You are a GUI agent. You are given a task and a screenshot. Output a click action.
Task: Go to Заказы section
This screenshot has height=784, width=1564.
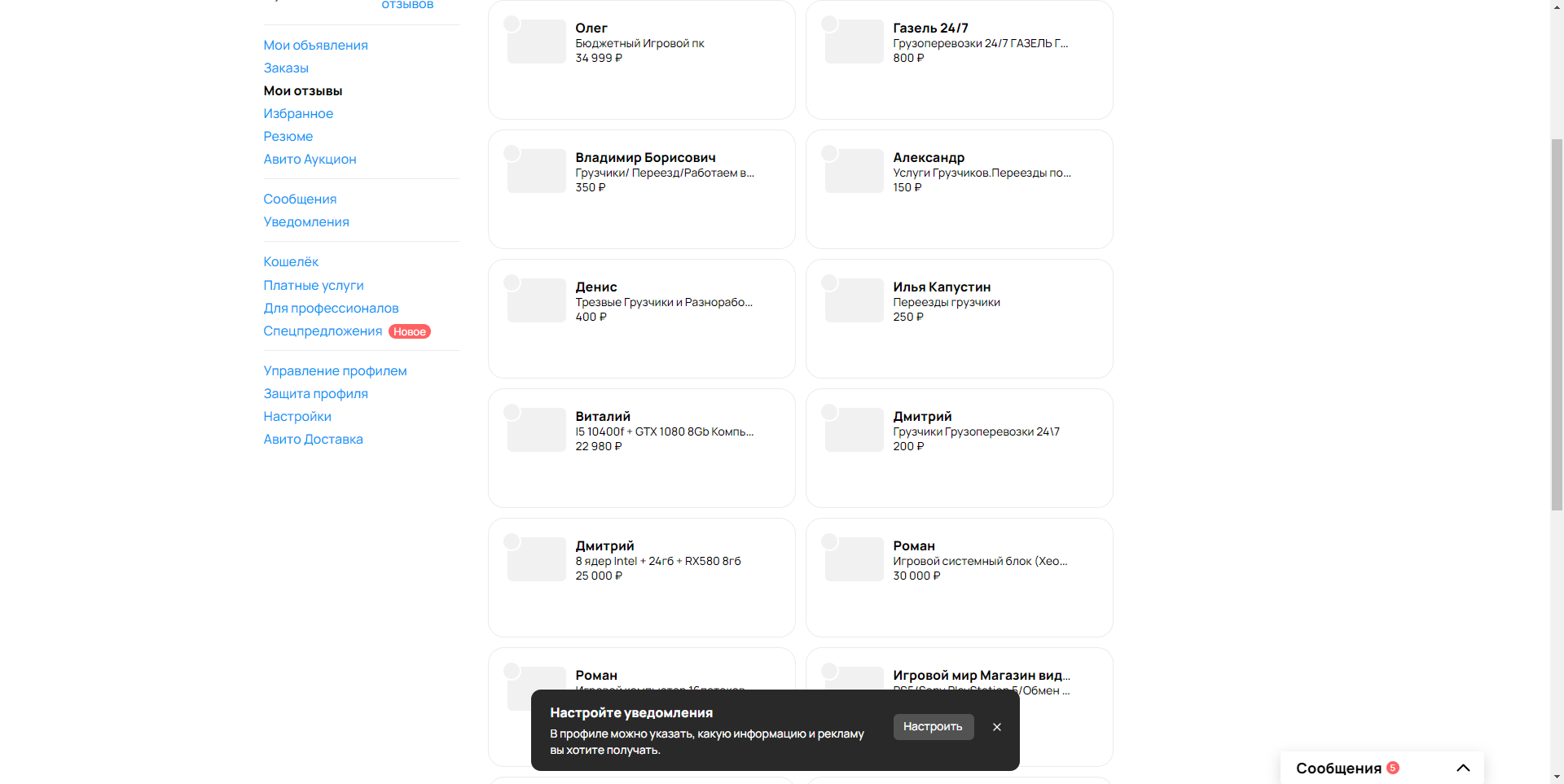[x=286, y=68]
